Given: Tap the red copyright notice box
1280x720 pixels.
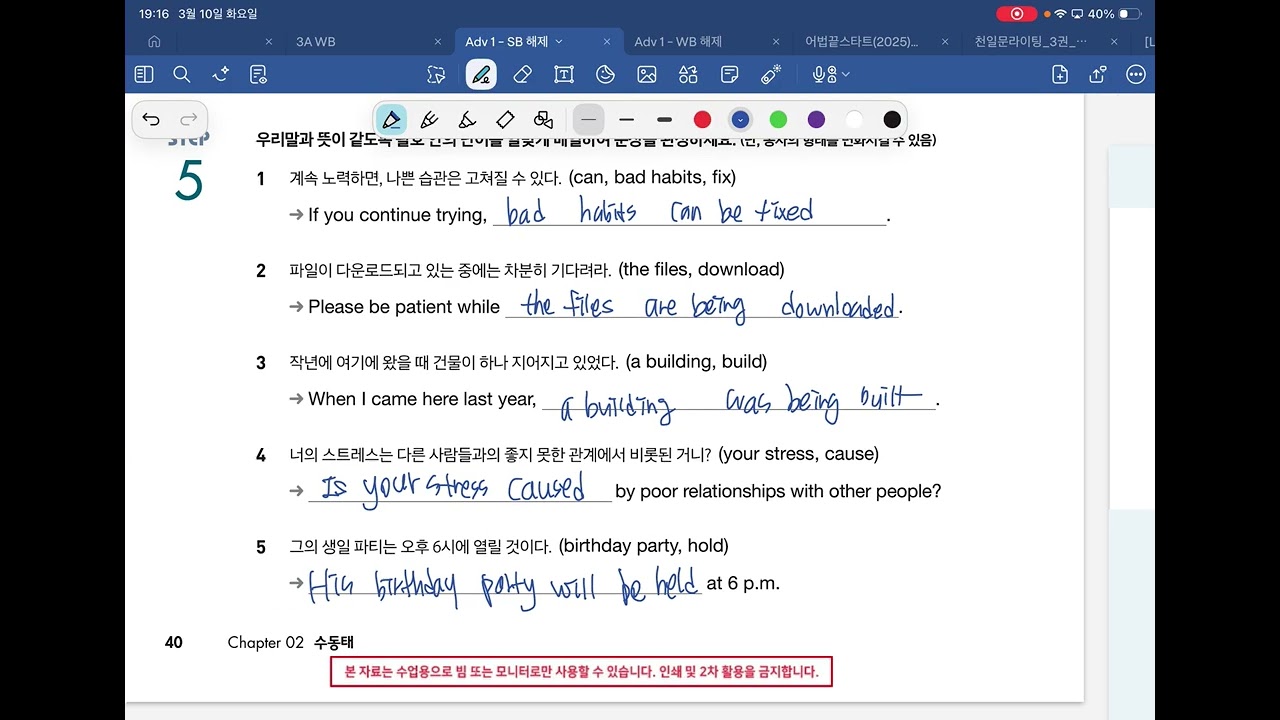Looking at the screenshot, I should coord(581,672).
